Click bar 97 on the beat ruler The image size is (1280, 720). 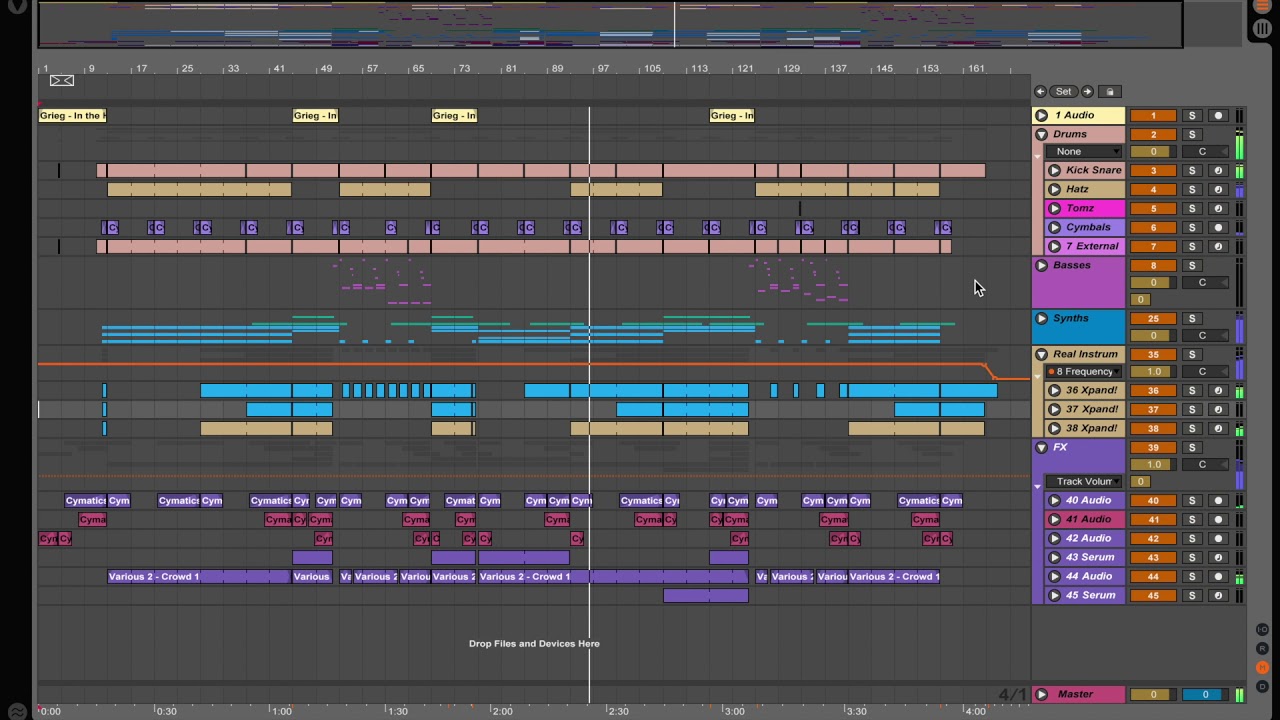click(603, 68)
